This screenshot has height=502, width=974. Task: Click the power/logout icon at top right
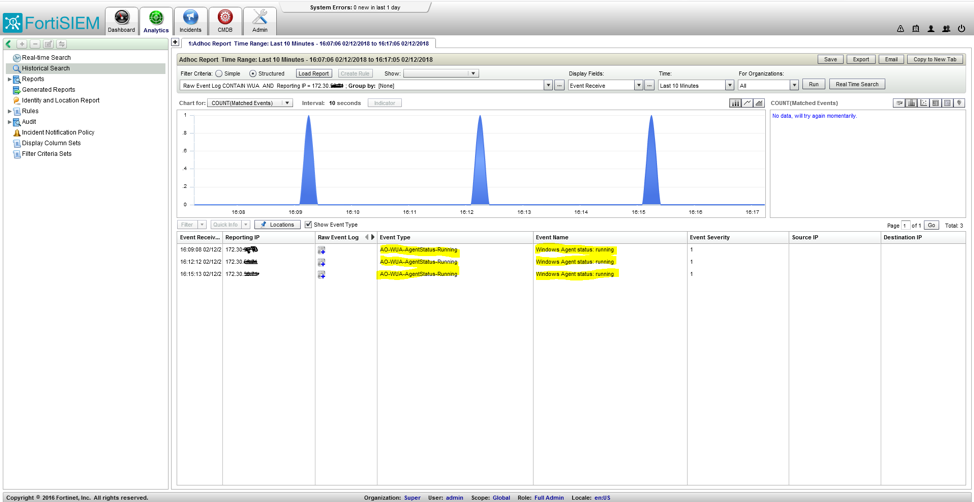point(961,29)
